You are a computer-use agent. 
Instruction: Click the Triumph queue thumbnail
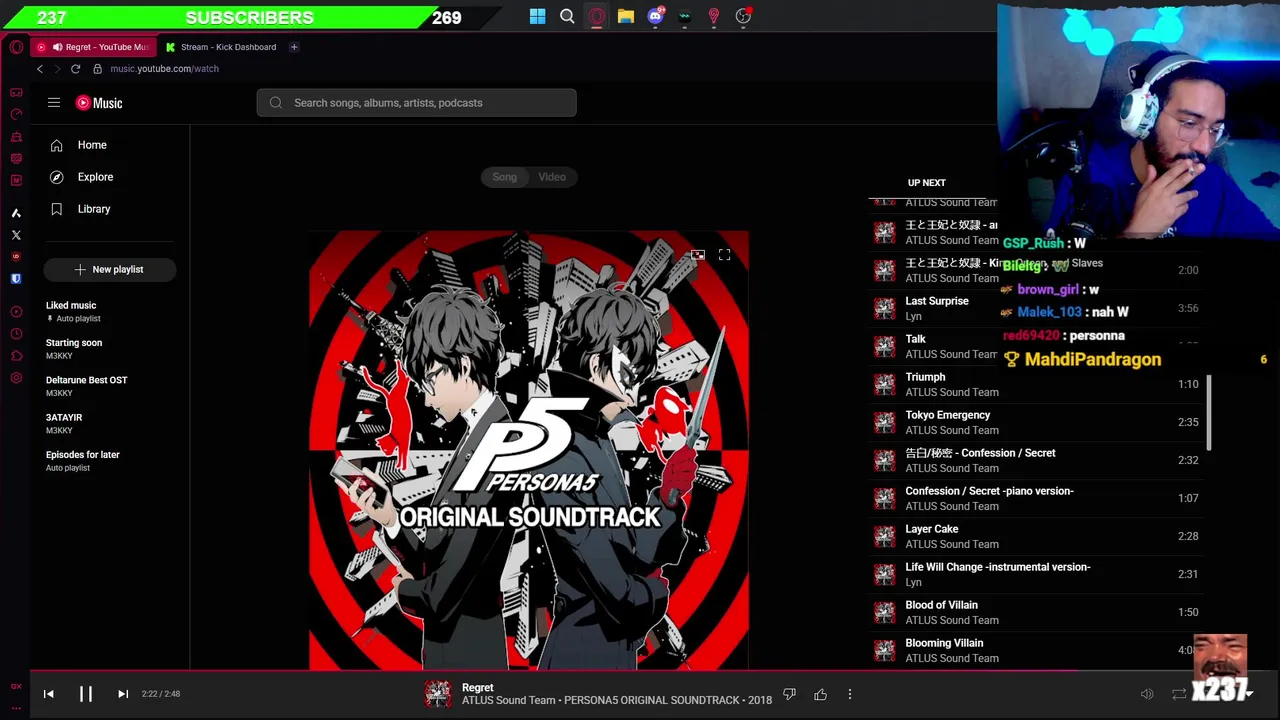884,384
